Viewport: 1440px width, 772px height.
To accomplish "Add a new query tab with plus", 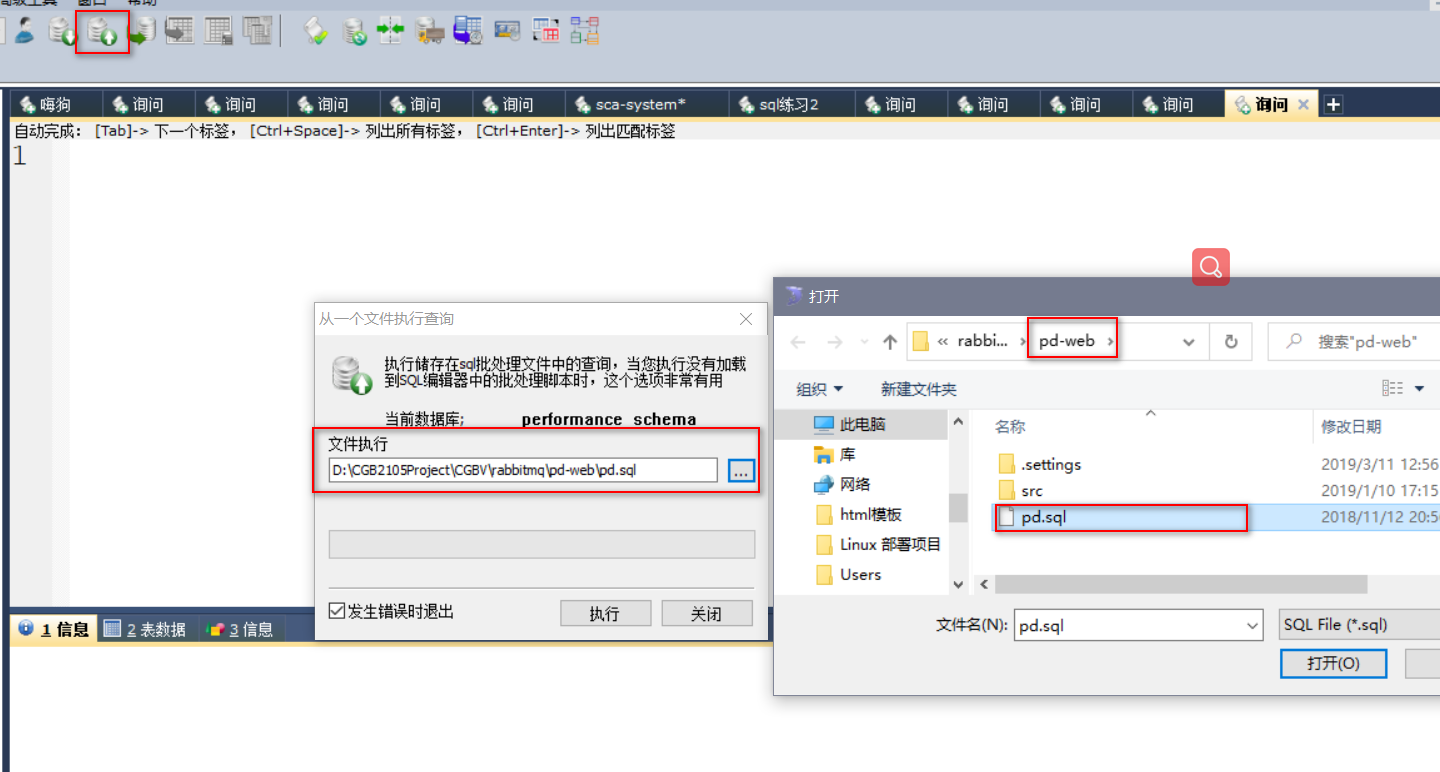I will [1333, 104].
